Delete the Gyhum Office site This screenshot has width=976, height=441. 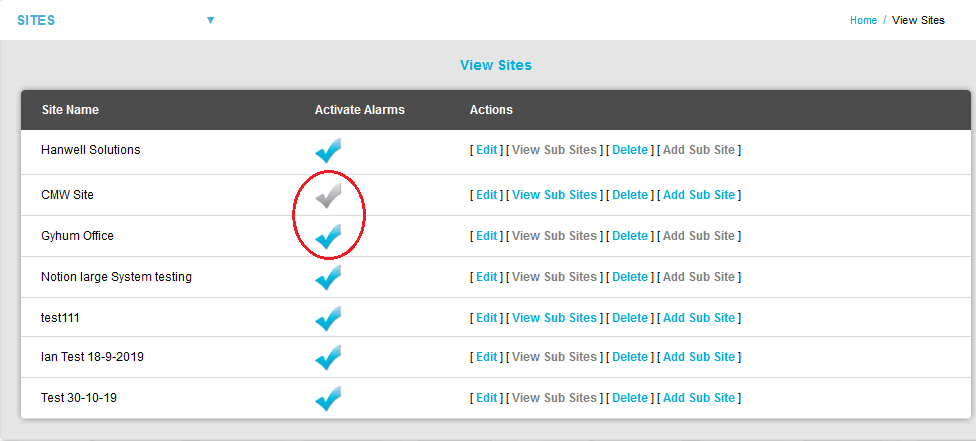click(630, 236)
